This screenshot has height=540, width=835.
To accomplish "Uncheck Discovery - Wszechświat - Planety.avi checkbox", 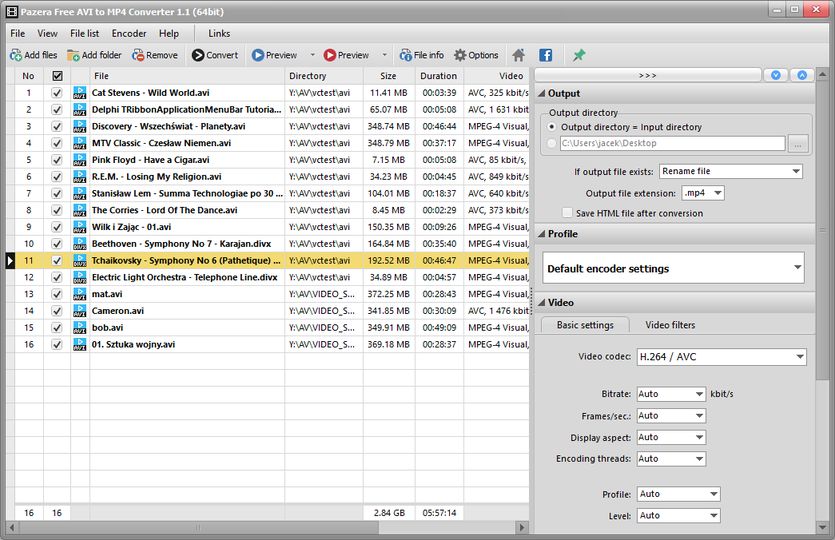I will click(x=56, y=127).
